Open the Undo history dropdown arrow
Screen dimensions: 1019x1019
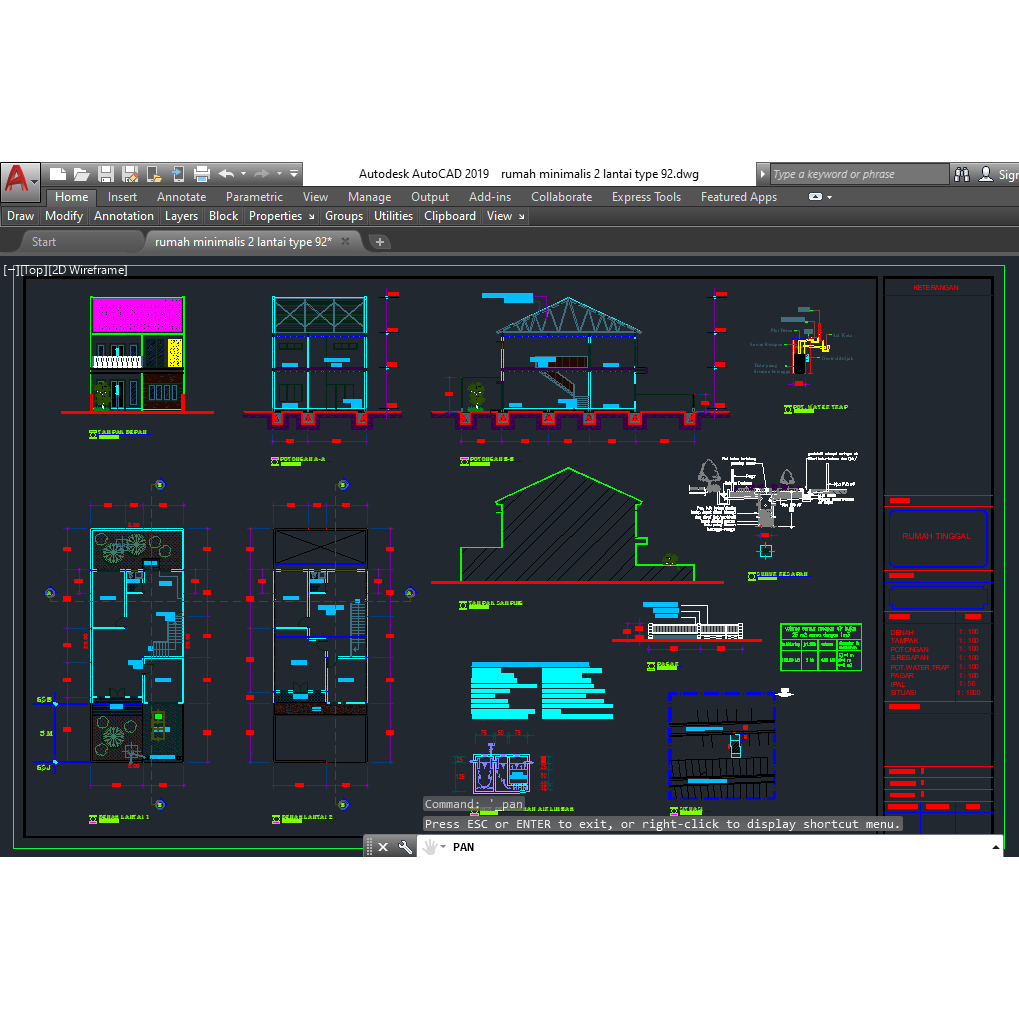pos(244,174)
